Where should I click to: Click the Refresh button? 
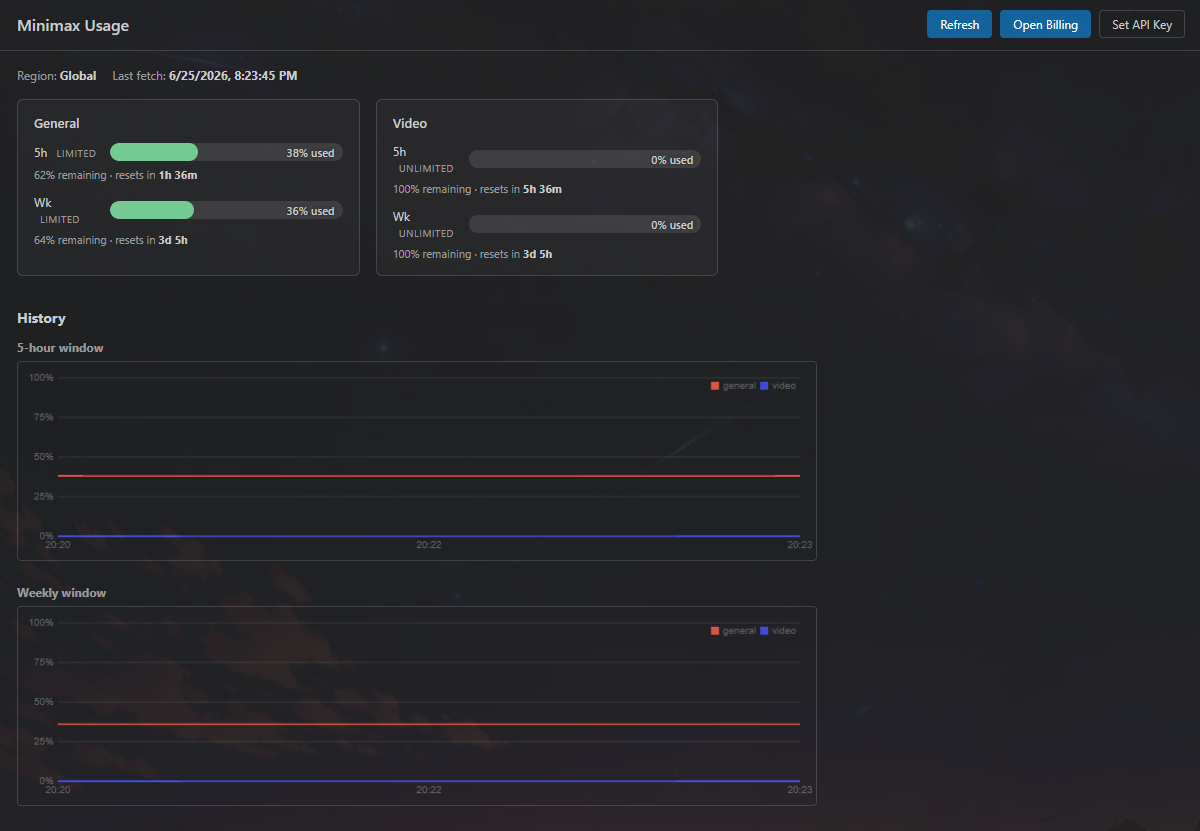[959, 25]
